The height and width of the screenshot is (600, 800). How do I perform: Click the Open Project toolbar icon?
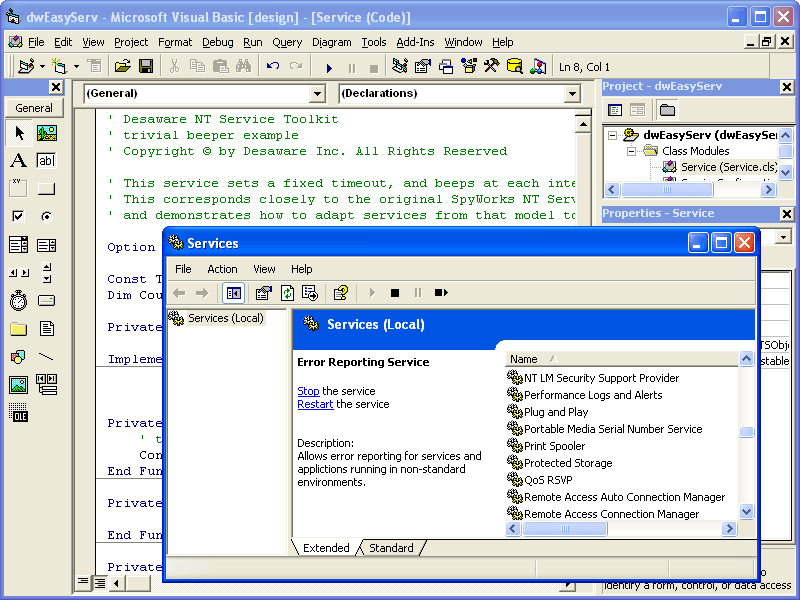click(122, 66)
